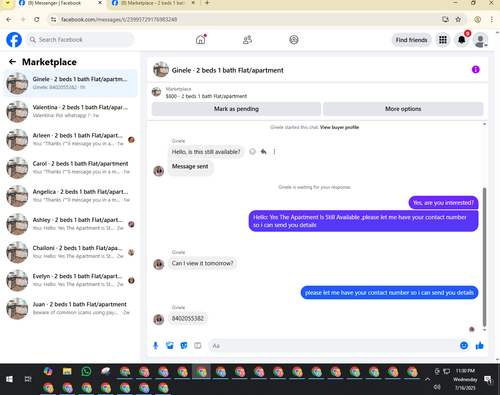Click the voice clip microphone icon
The image size is (500, 395).
[155, 346]
